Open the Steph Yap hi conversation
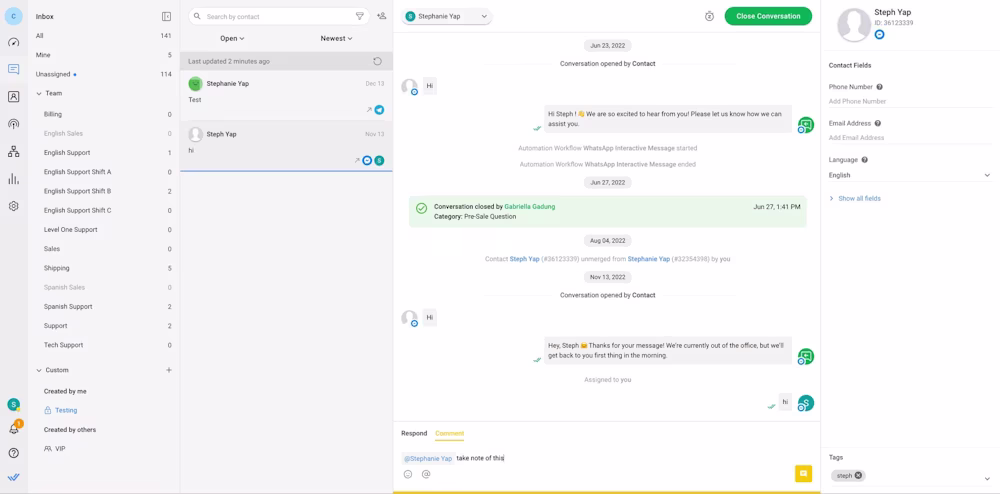This screenshot has height=494, width=1000. [x=286, y=146]
